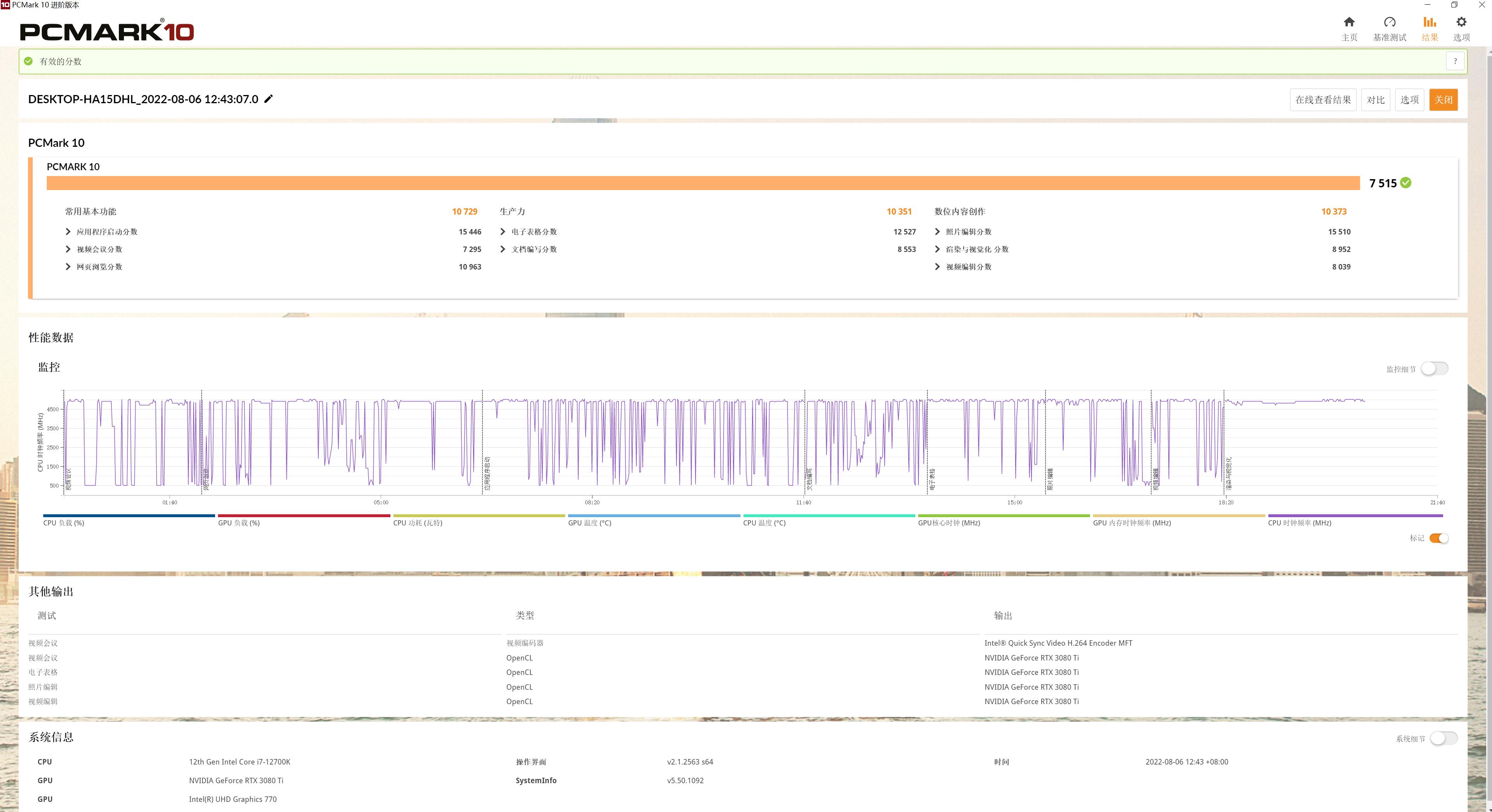The image size is (1492, 812).
Task: Expand 照片编辑分数 photo editing score row
Action: point(937,232)
